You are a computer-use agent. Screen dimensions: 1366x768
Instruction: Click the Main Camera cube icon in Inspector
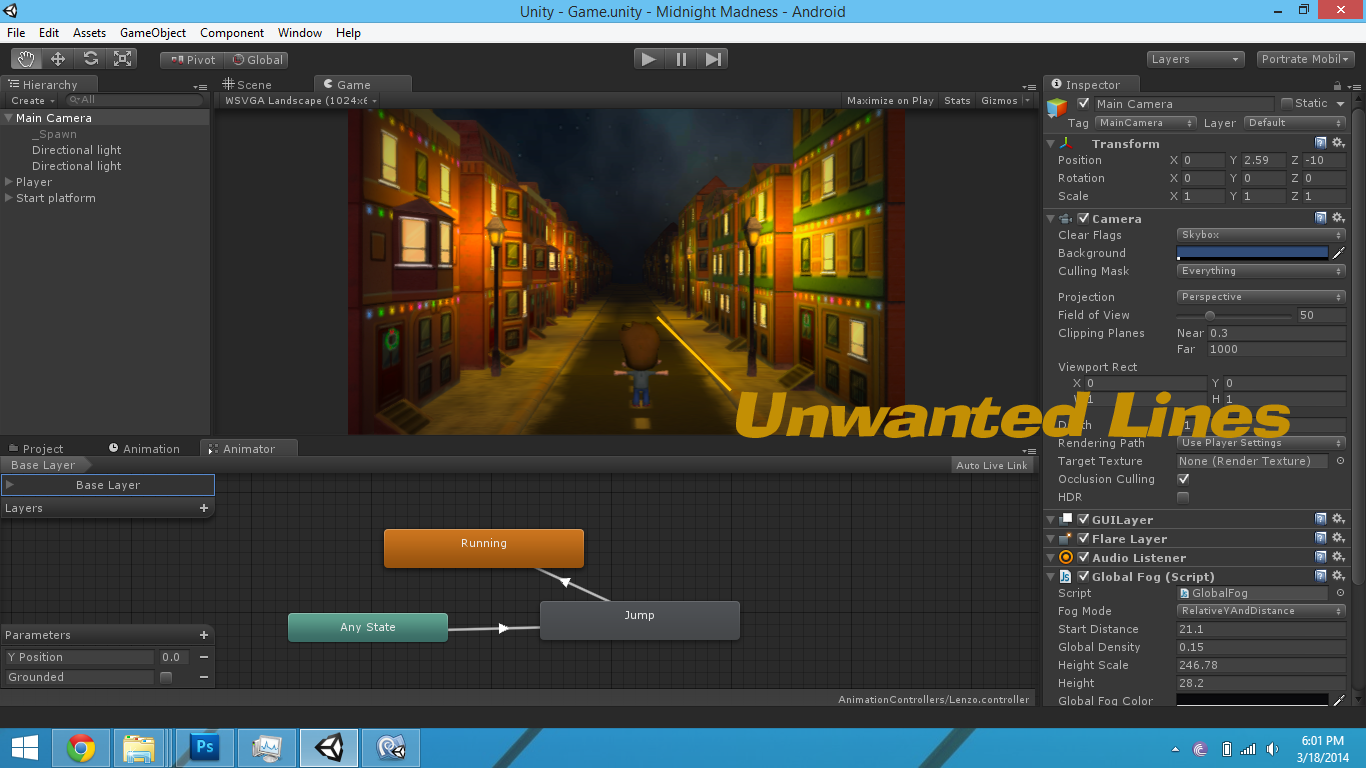[1057, 108]
